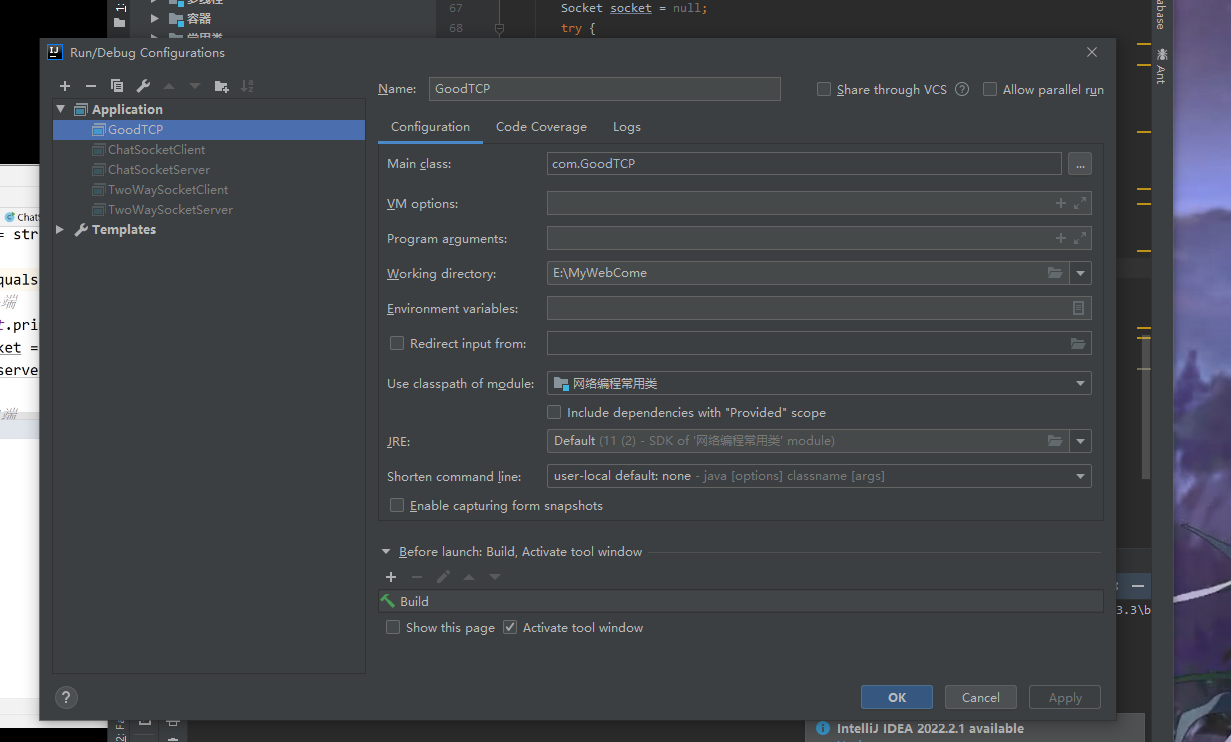The image size is (1231, 742).
Task: Open the Ant tool window
Action: 1161,66
